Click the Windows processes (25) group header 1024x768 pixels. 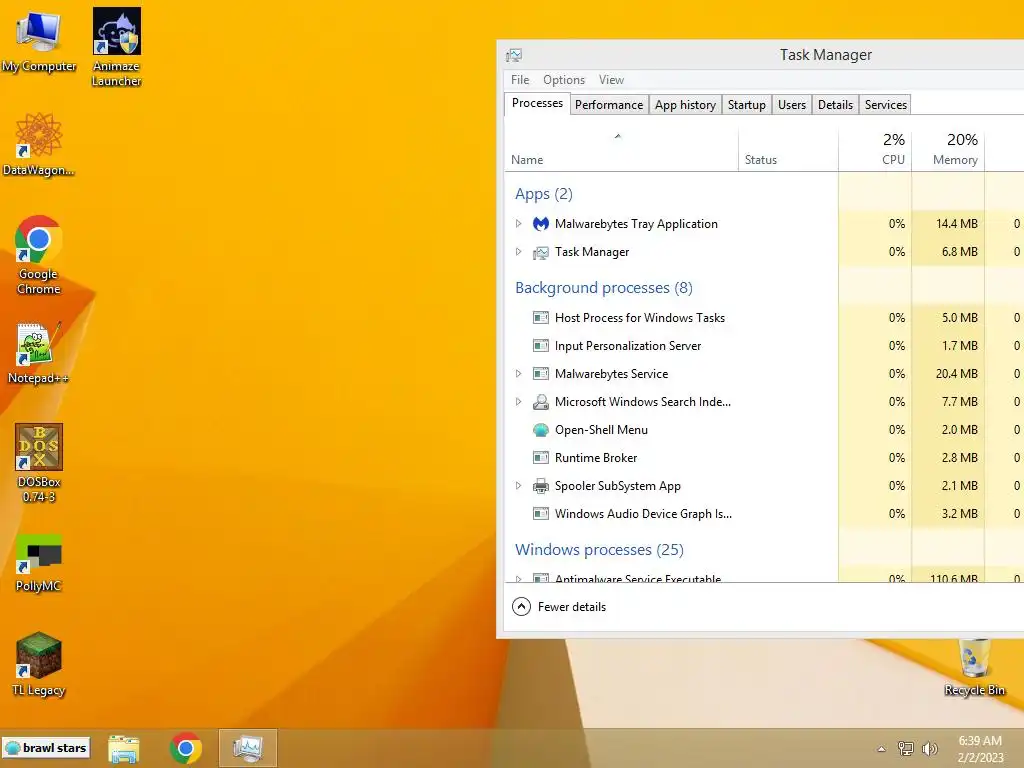pyautogui.click(x=599, y=550)
